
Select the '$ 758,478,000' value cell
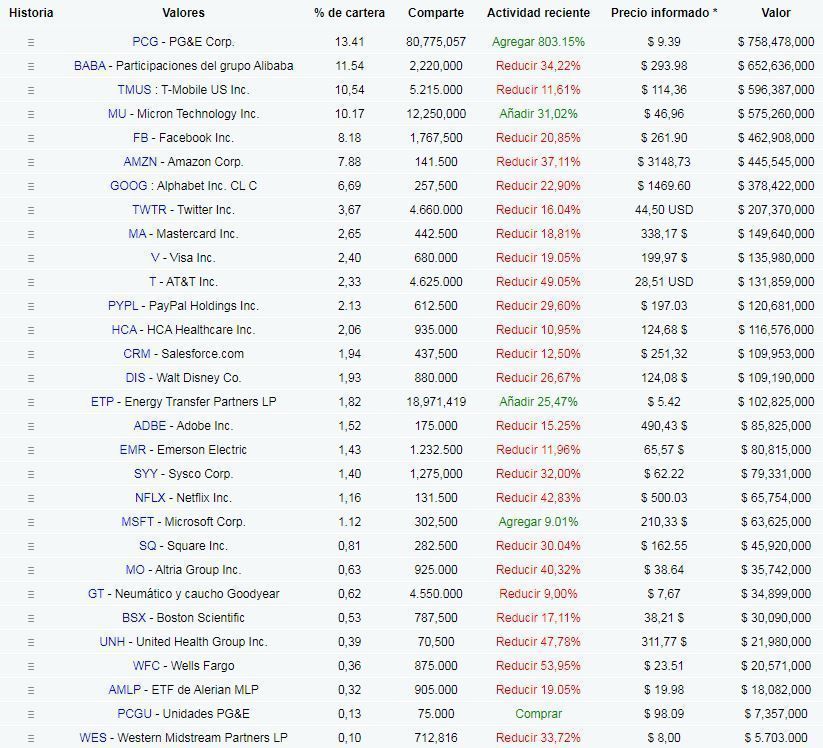point(776,41)
